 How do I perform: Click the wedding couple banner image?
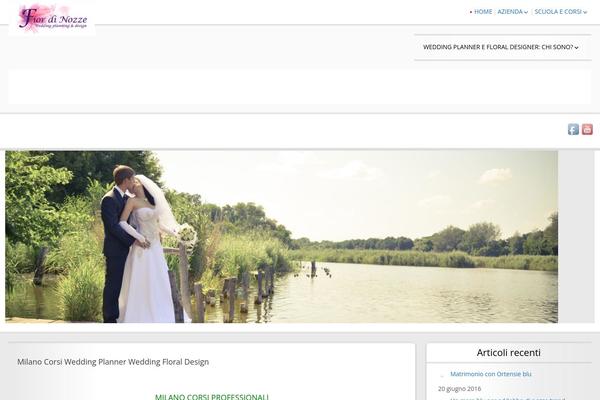281,237
